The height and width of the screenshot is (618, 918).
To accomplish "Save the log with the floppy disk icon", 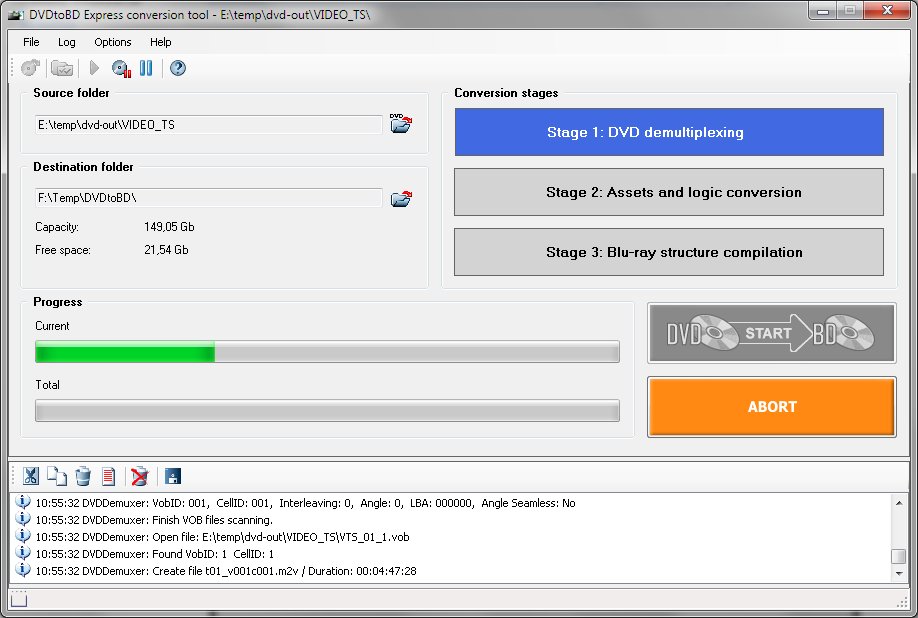I will tap(173, 476).
